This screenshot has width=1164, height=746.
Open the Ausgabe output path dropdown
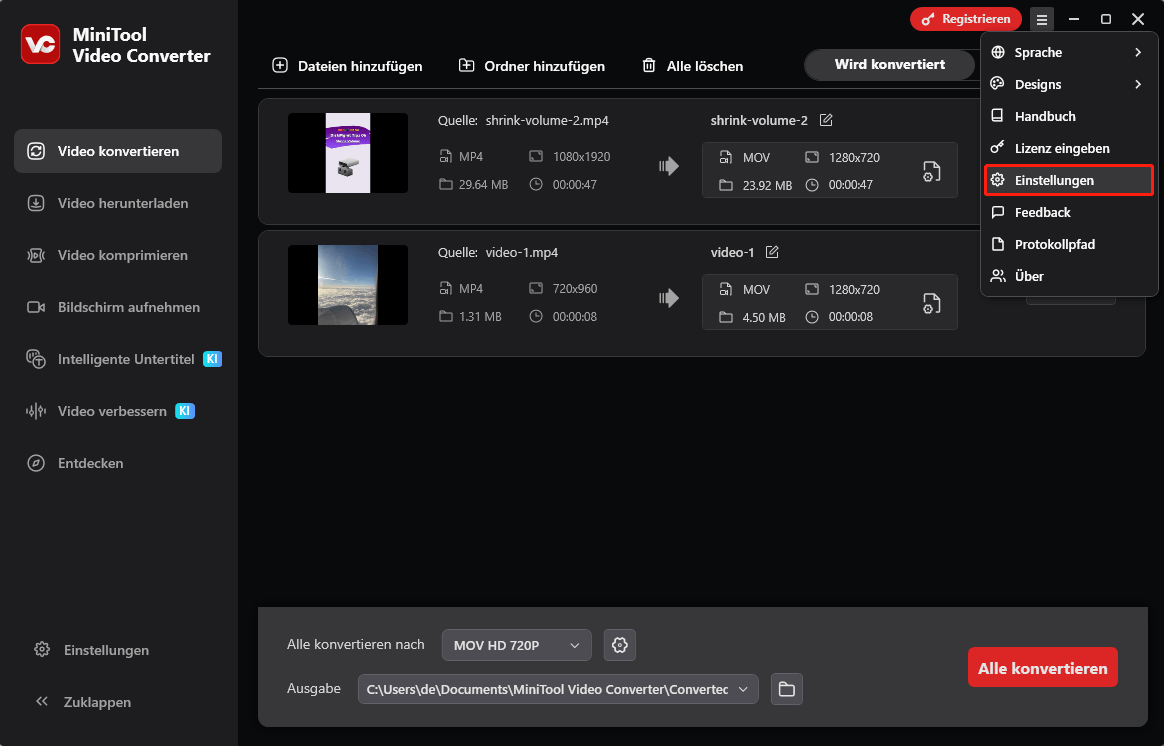pyautogui.click(x=558, y=690)
